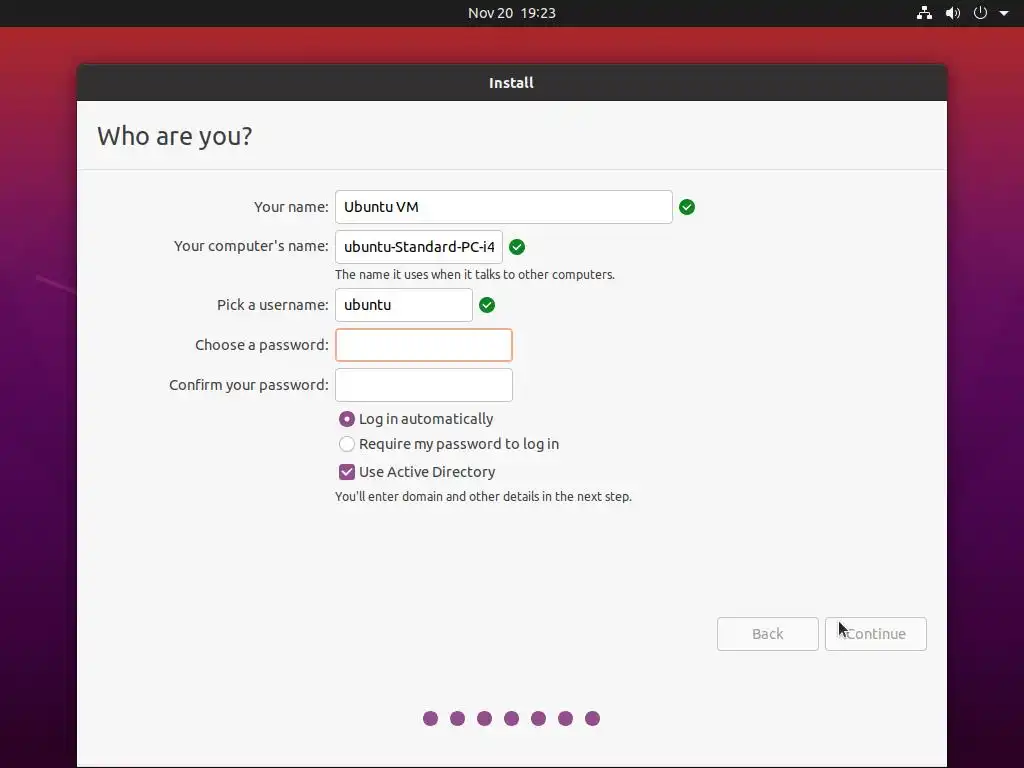Screen dimensions: 1024x768
Task: Click the Confirm your password label
Action: pyautogui.click(x=249, y=385)
